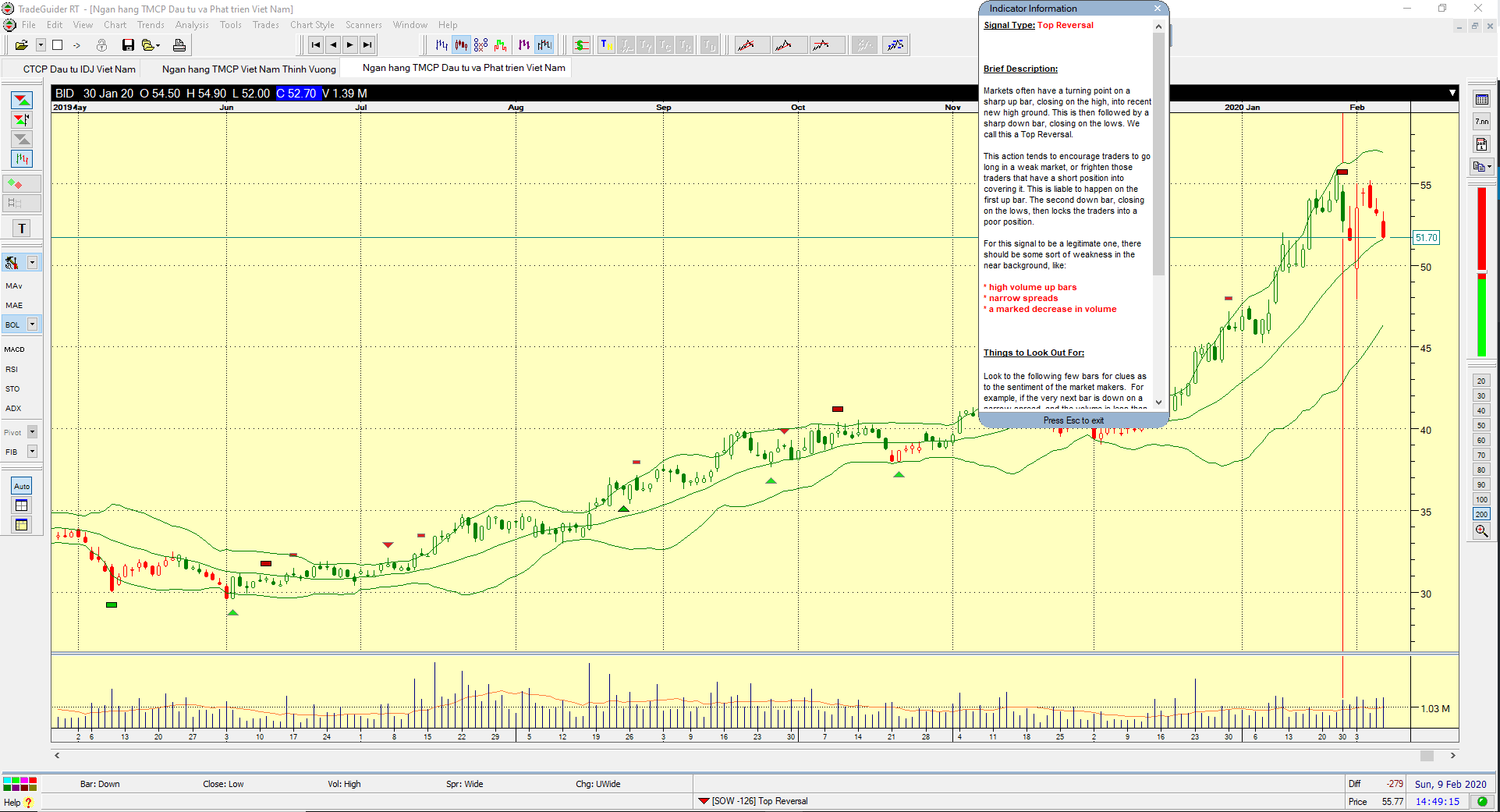Click the red-green vertical slider handle
Image resolution: width=1500 pixels, height=812 pixels.
[1482, 272]
